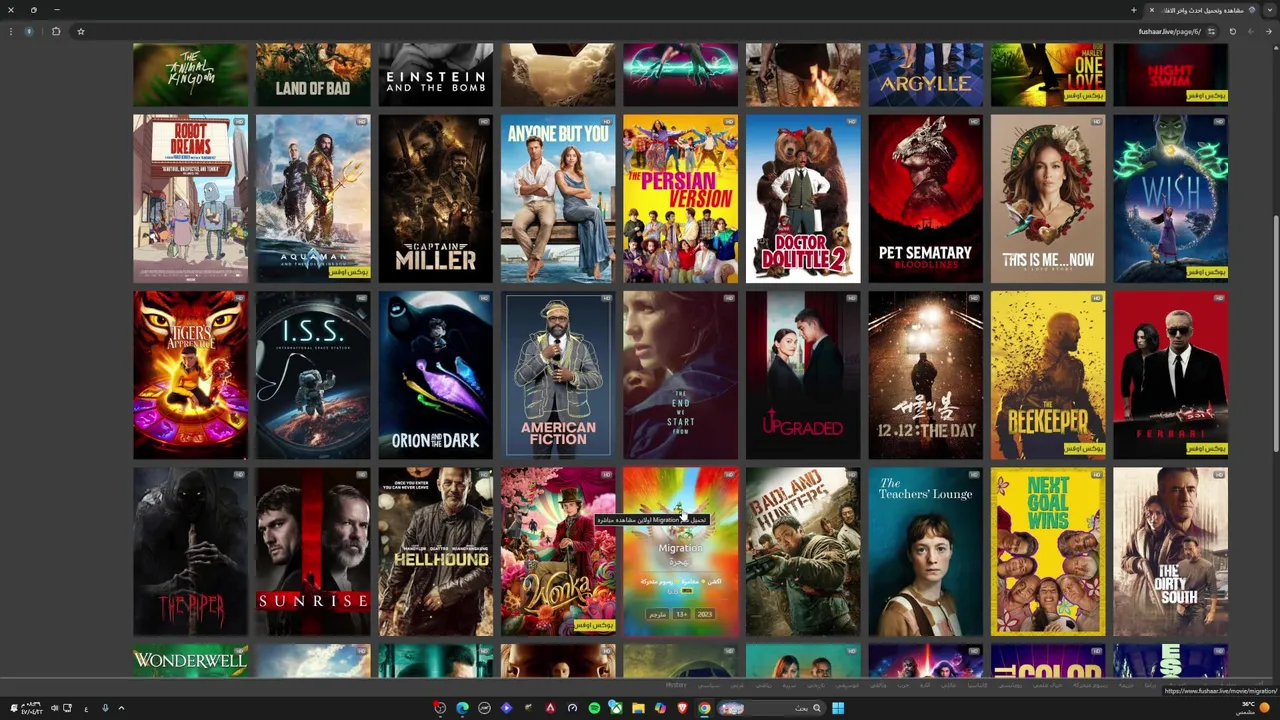Open the Captain Miller poster

click(436, 199)
